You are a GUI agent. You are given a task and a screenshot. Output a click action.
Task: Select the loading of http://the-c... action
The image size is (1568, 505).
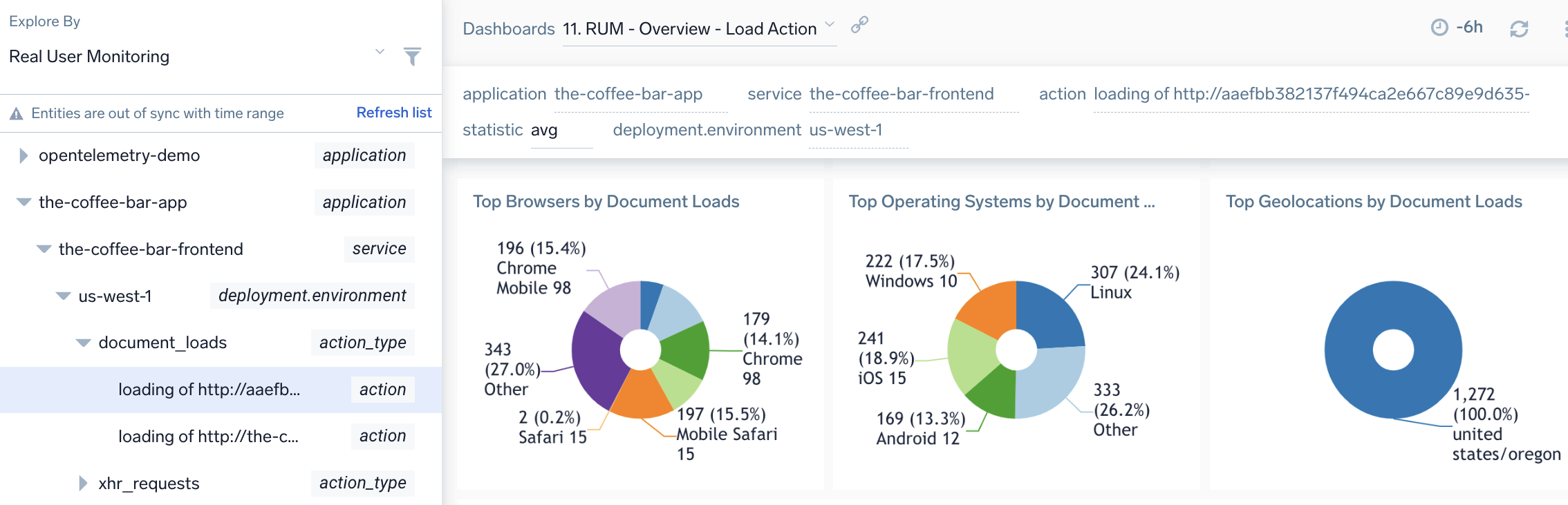pos(208,437)
